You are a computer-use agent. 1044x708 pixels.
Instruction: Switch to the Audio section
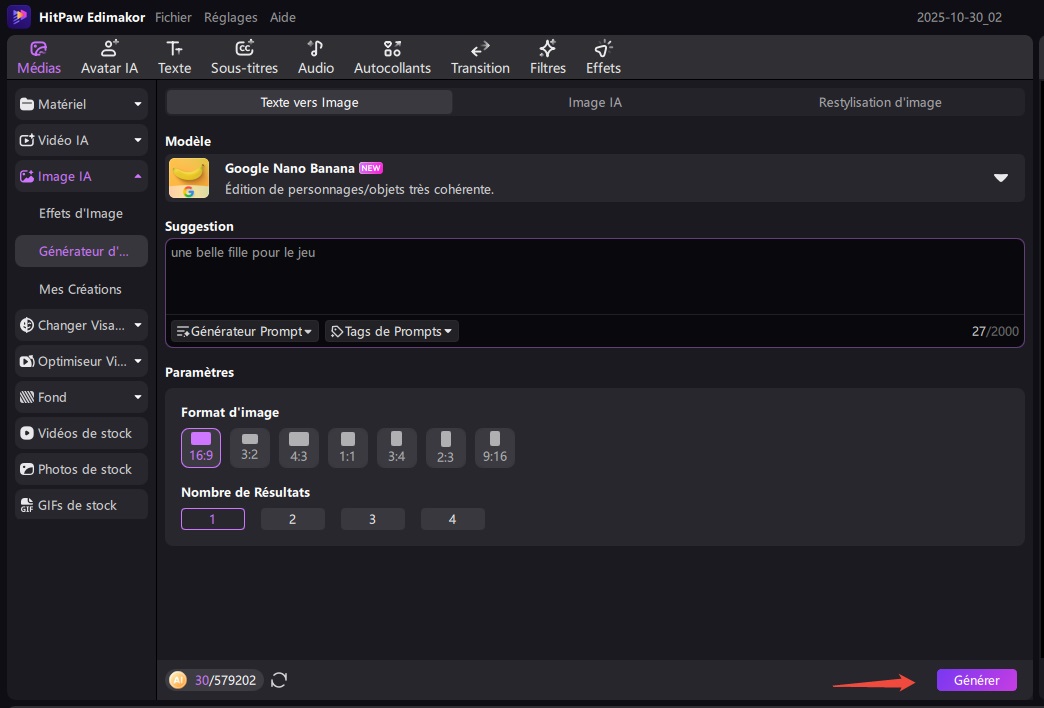pyautogui.click(x=316, y=57)
